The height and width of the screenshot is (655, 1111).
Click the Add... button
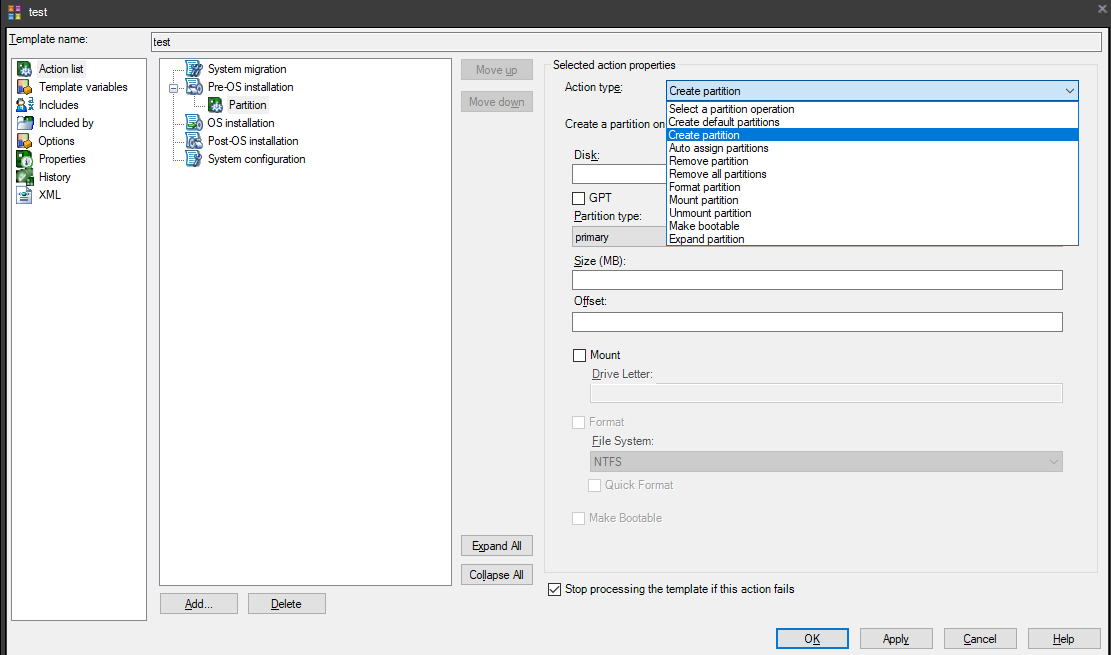(199, 604)
